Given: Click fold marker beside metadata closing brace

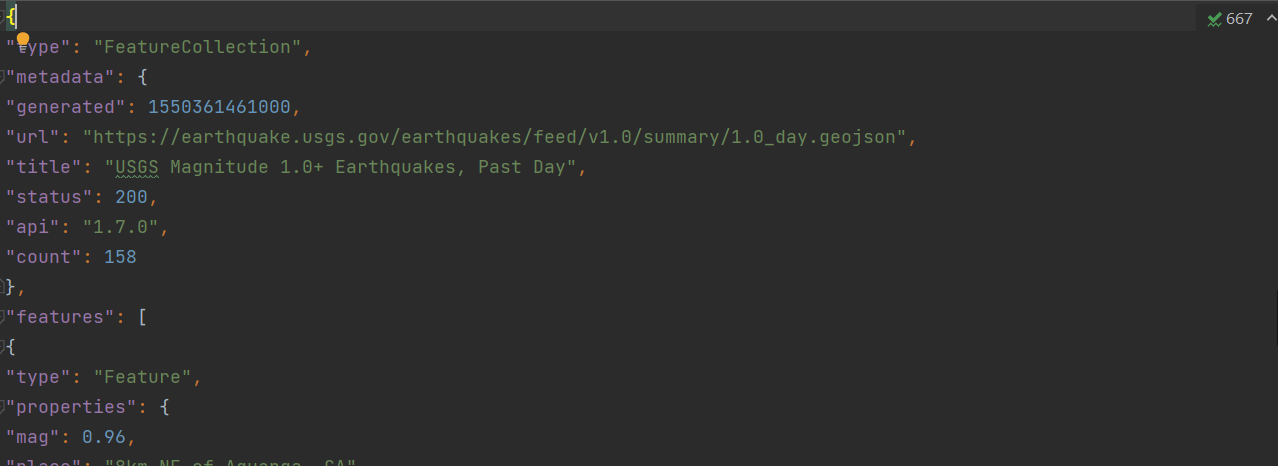Looking at the screenshot, I should [3, 287].
